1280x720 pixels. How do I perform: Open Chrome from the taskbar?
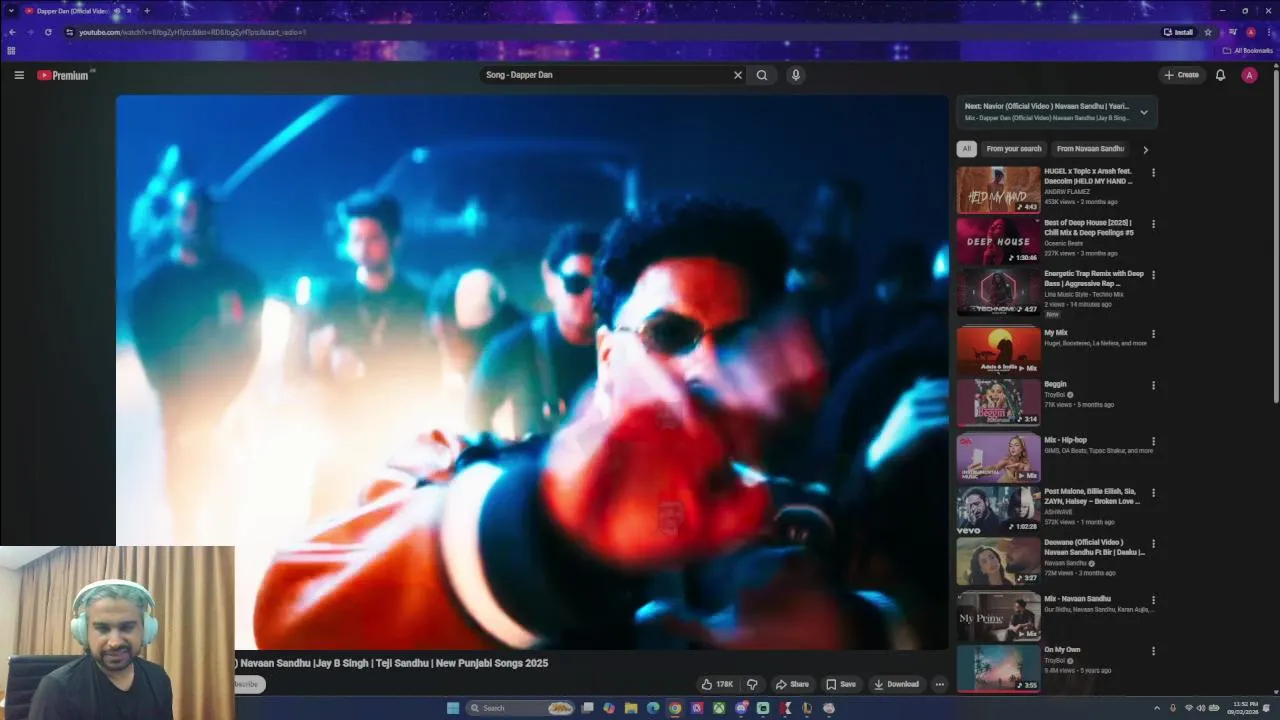(675, 708)
